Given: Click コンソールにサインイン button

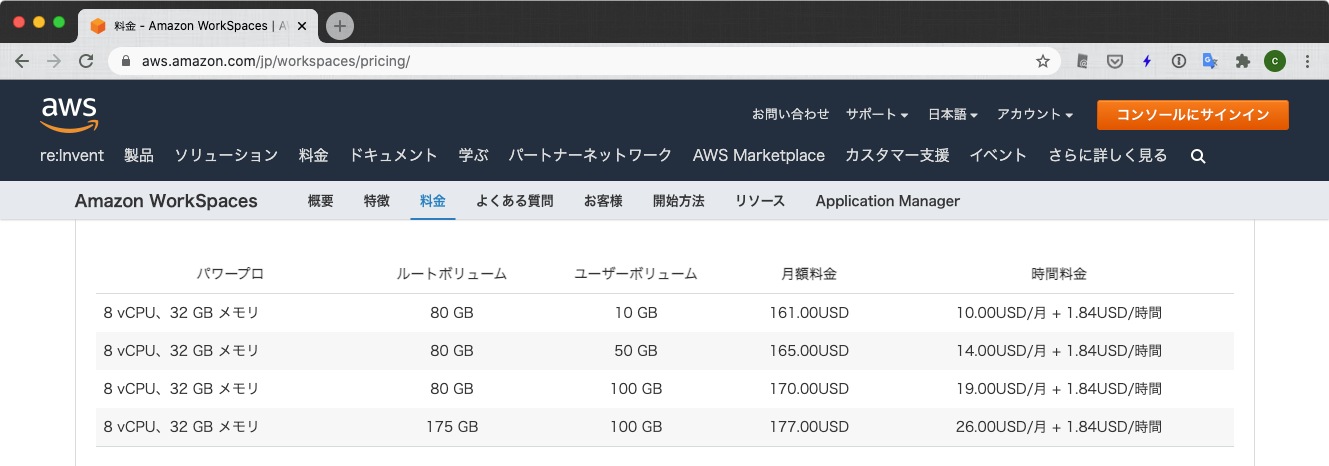Looking at the screenshot, I should pyautogui.click(x=1193, y=115).
